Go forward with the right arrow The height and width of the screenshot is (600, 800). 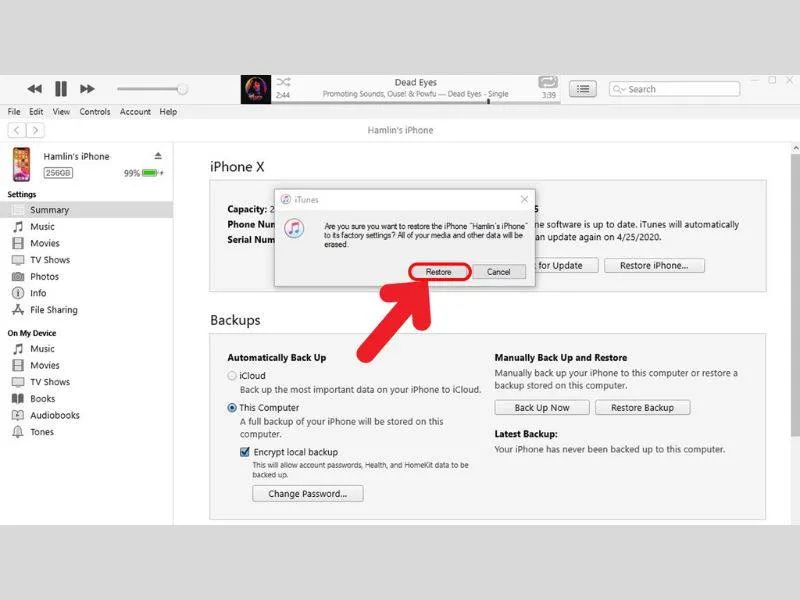[35, 130]
